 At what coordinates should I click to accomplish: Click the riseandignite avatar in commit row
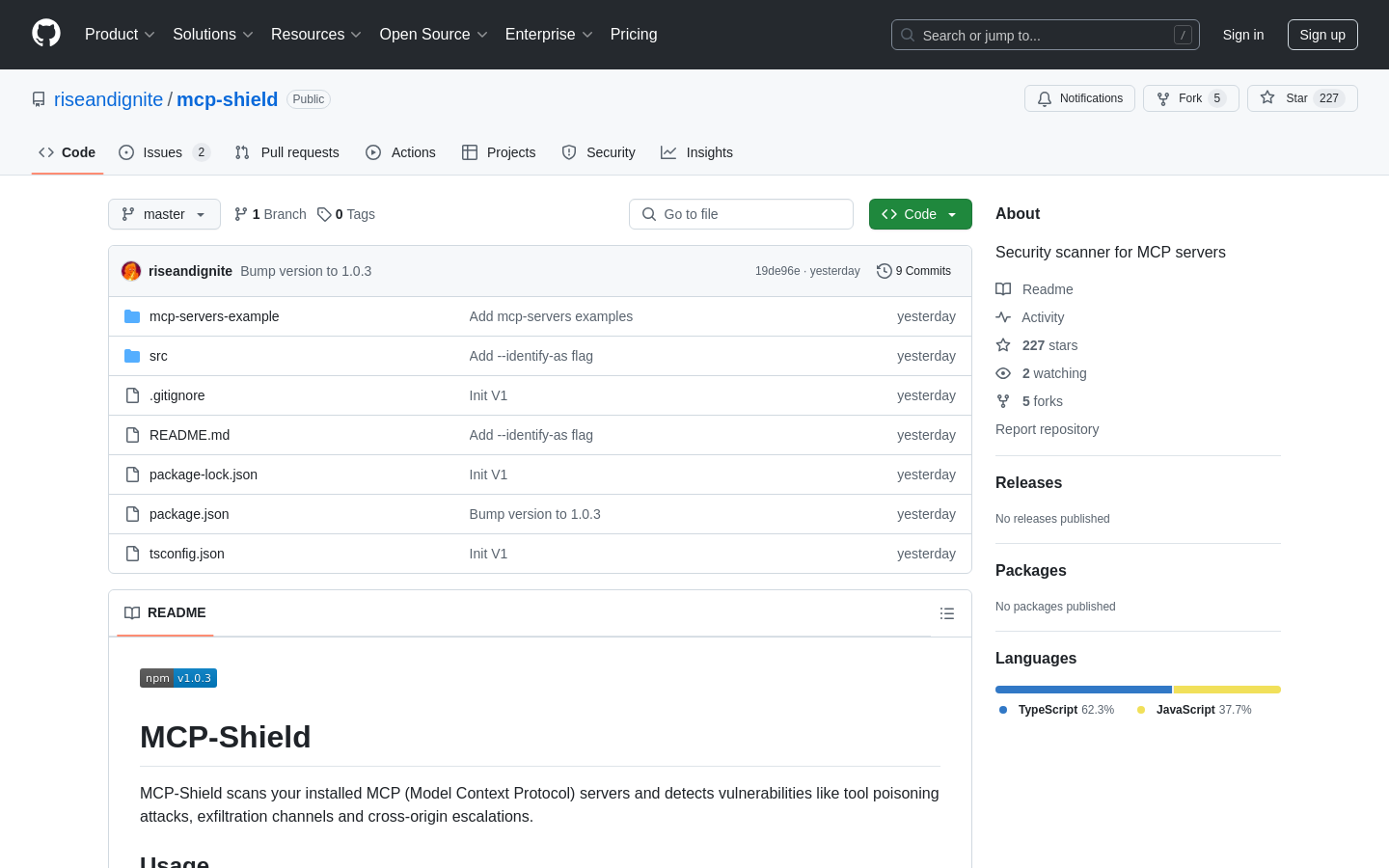(x=131, y=271)
